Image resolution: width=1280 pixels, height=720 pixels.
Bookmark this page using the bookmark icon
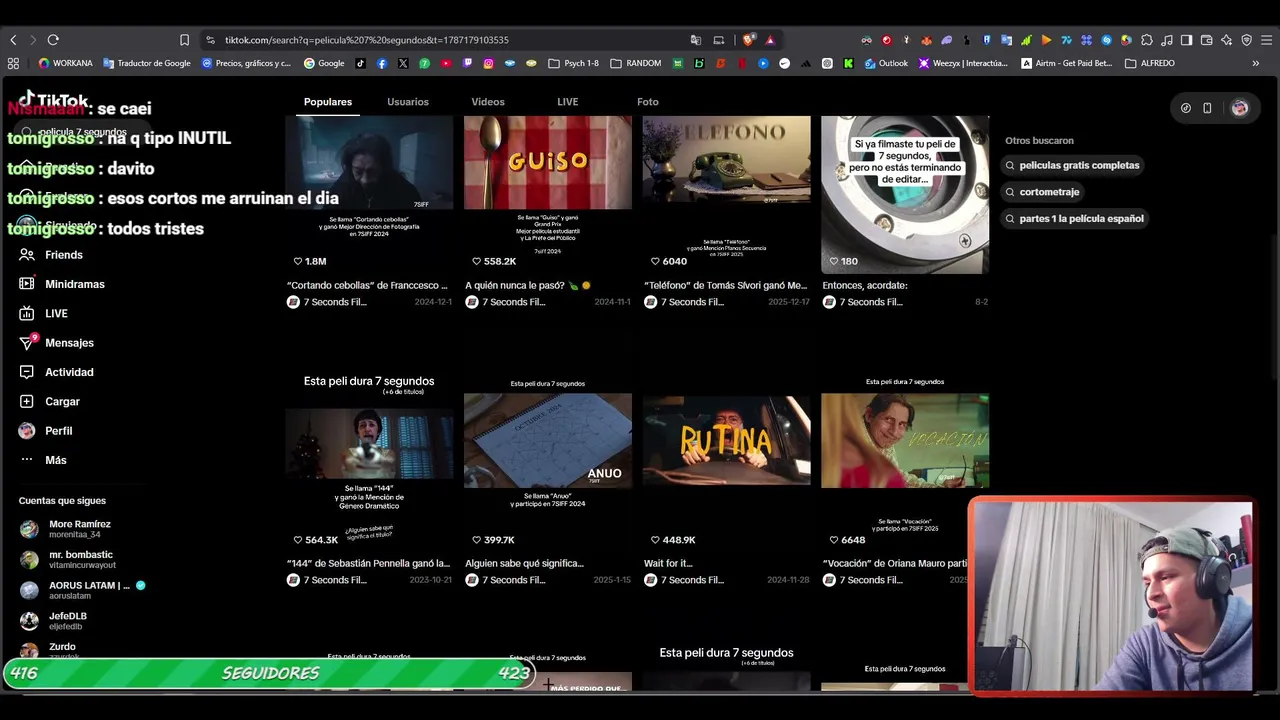point(184,40)
